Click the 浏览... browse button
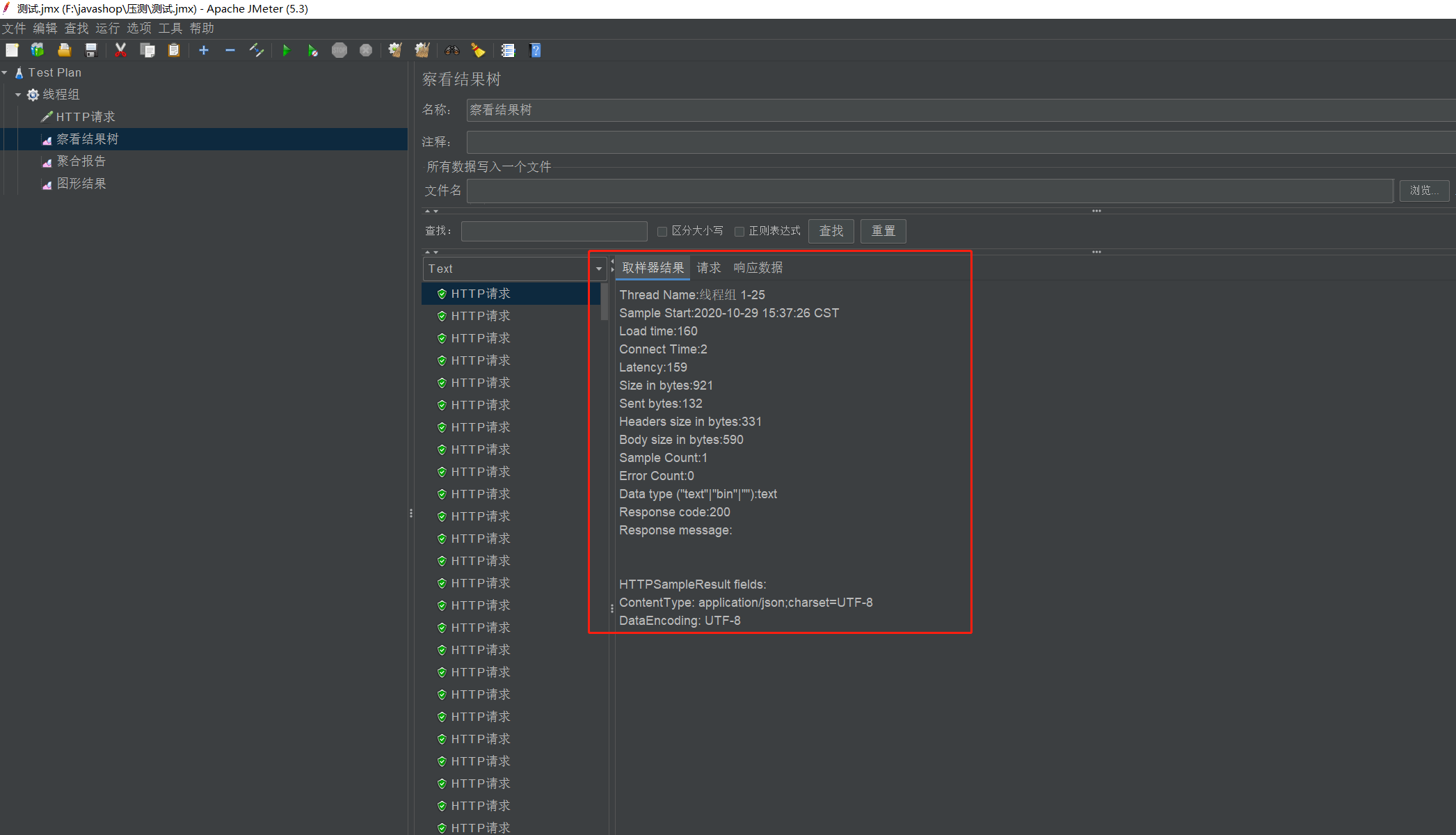This screenshot has width=1456, height=835. pyautogui.click(x=1424, y=191)
